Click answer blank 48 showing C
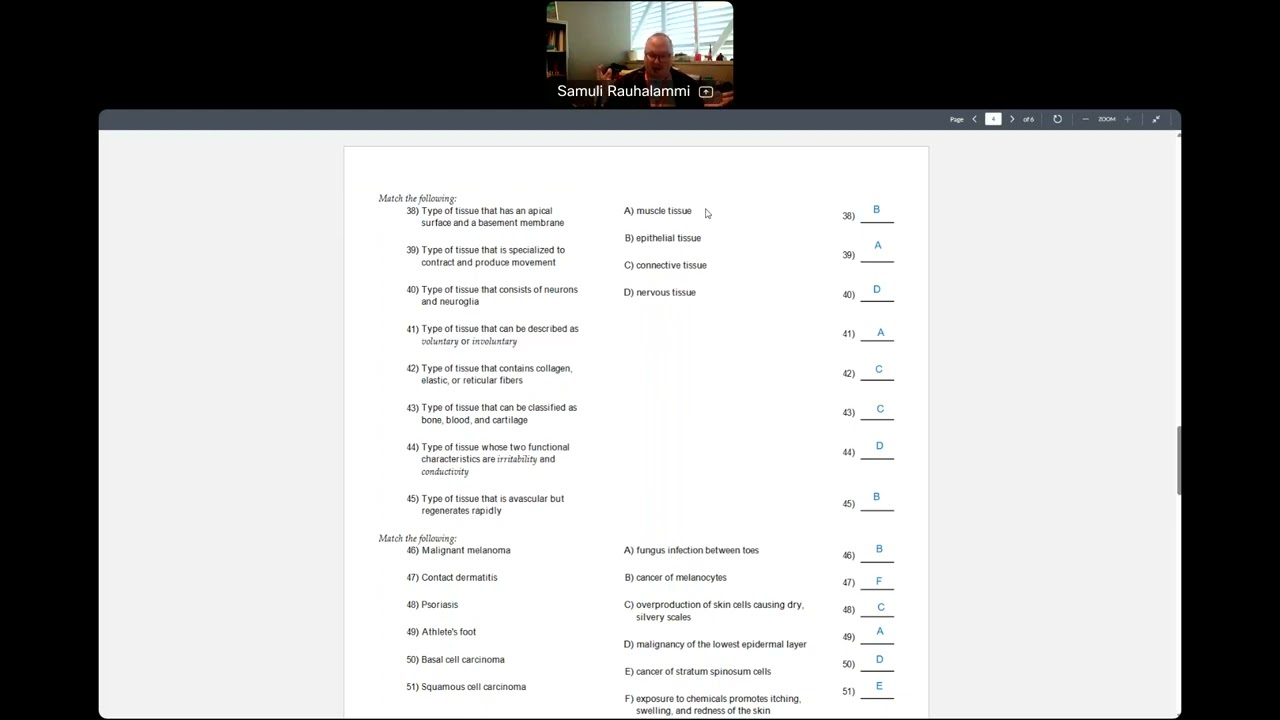The image size is (1280, 720). tap(877, 608)
